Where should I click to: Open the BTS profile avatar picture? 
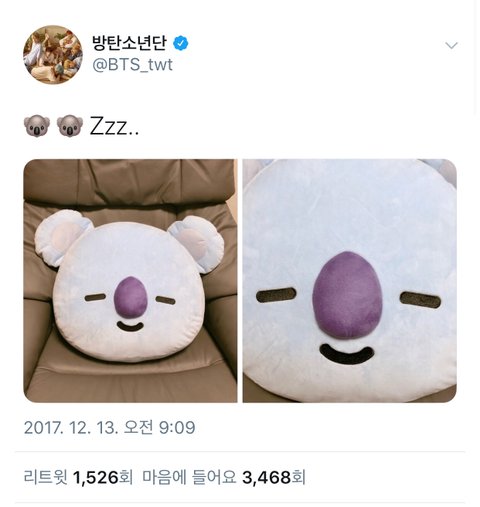53,55
